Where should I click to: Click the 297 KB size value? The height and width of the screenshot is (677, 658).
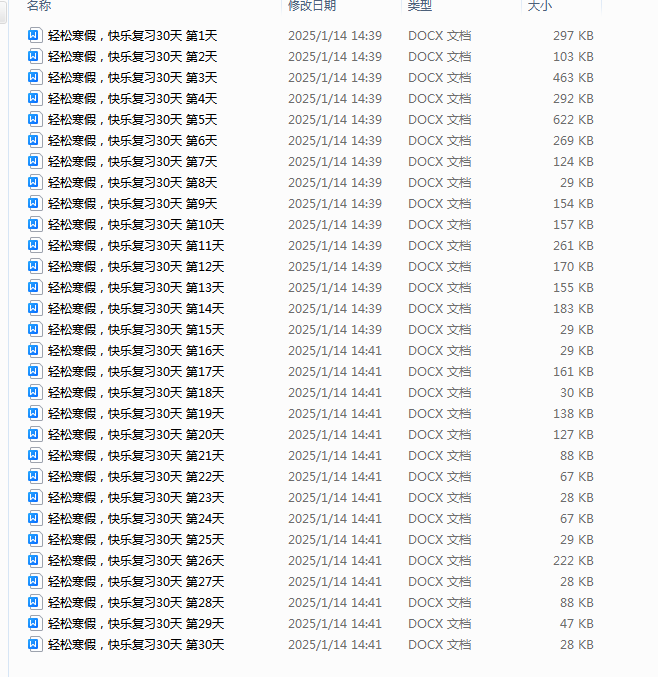pos(573,35)
